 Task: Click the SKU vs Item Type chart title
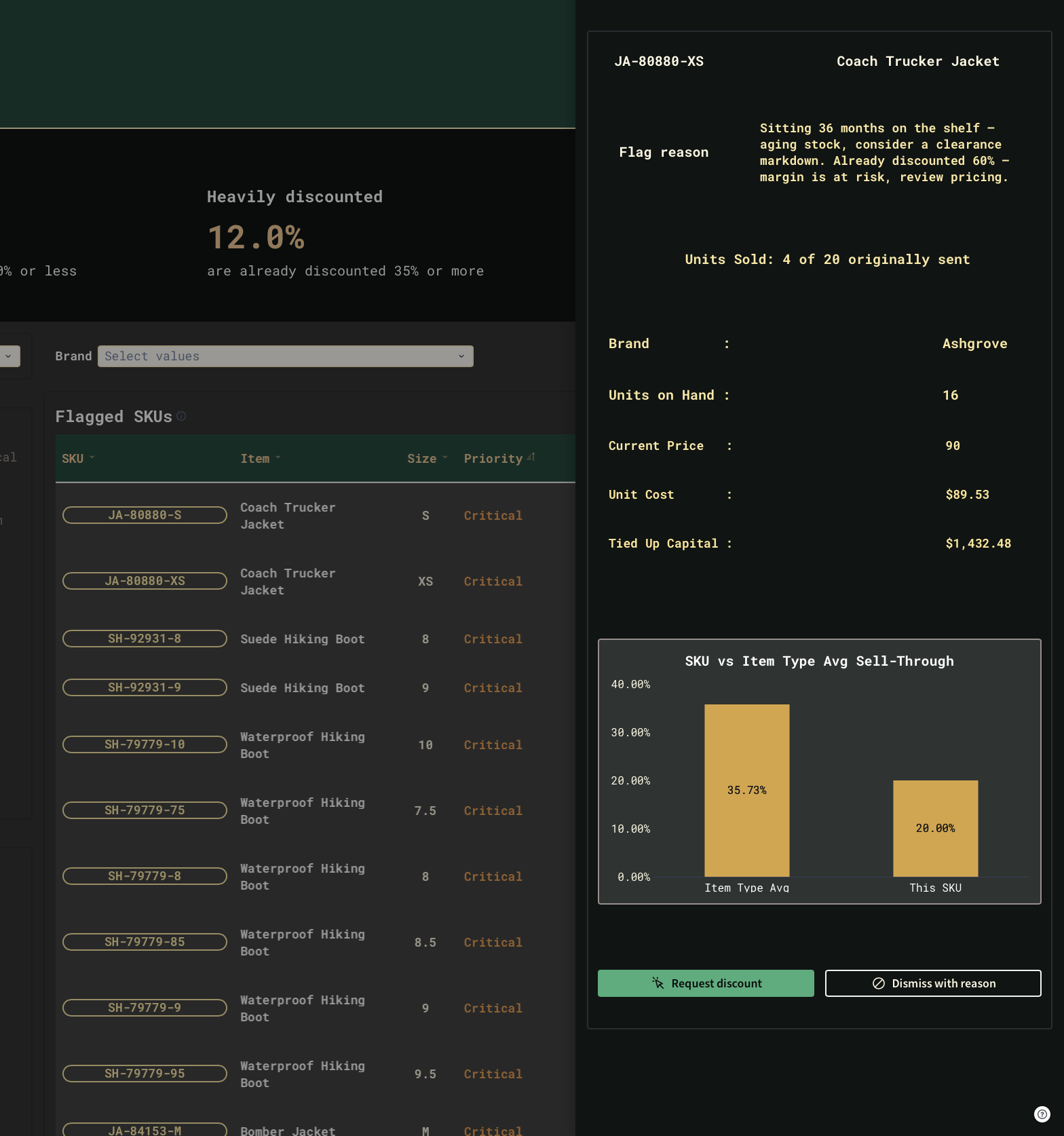pos(820,661)
